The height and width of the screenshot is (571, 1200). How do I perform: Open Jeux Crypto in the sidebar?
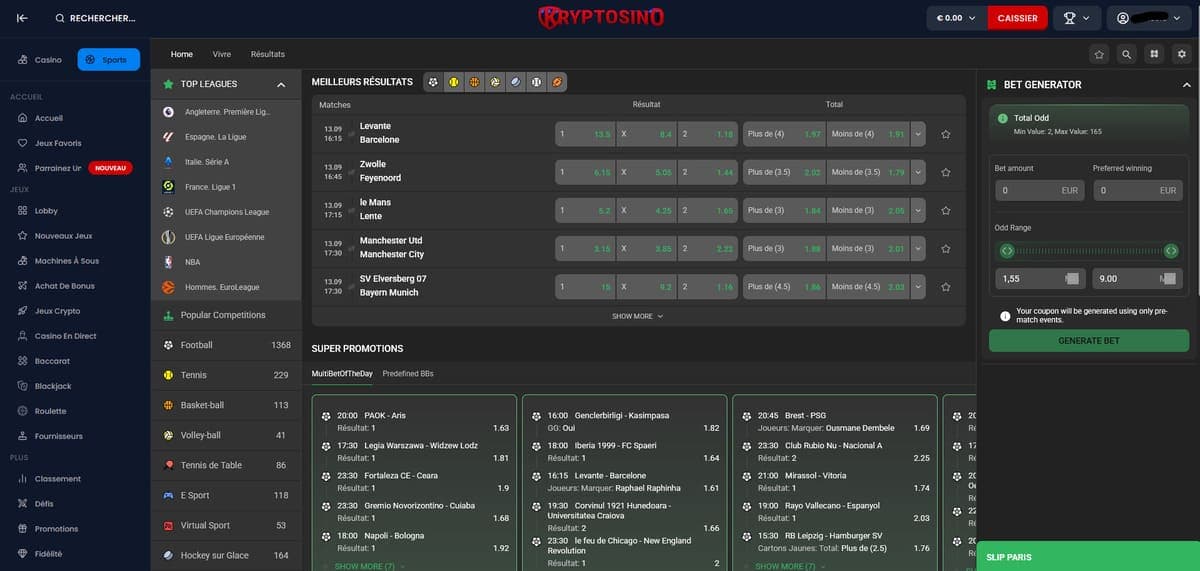click(x=57, y=311)
